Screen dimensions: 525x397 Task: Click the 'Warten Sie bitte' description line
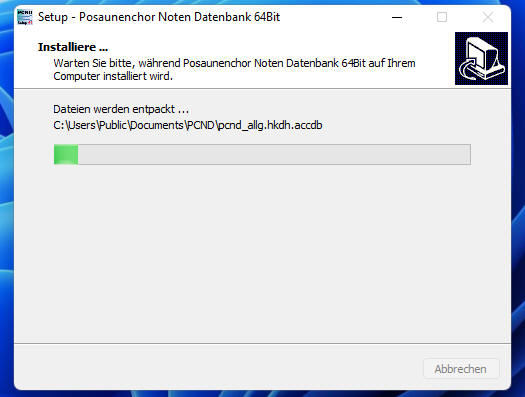click(x=234, y=63)
